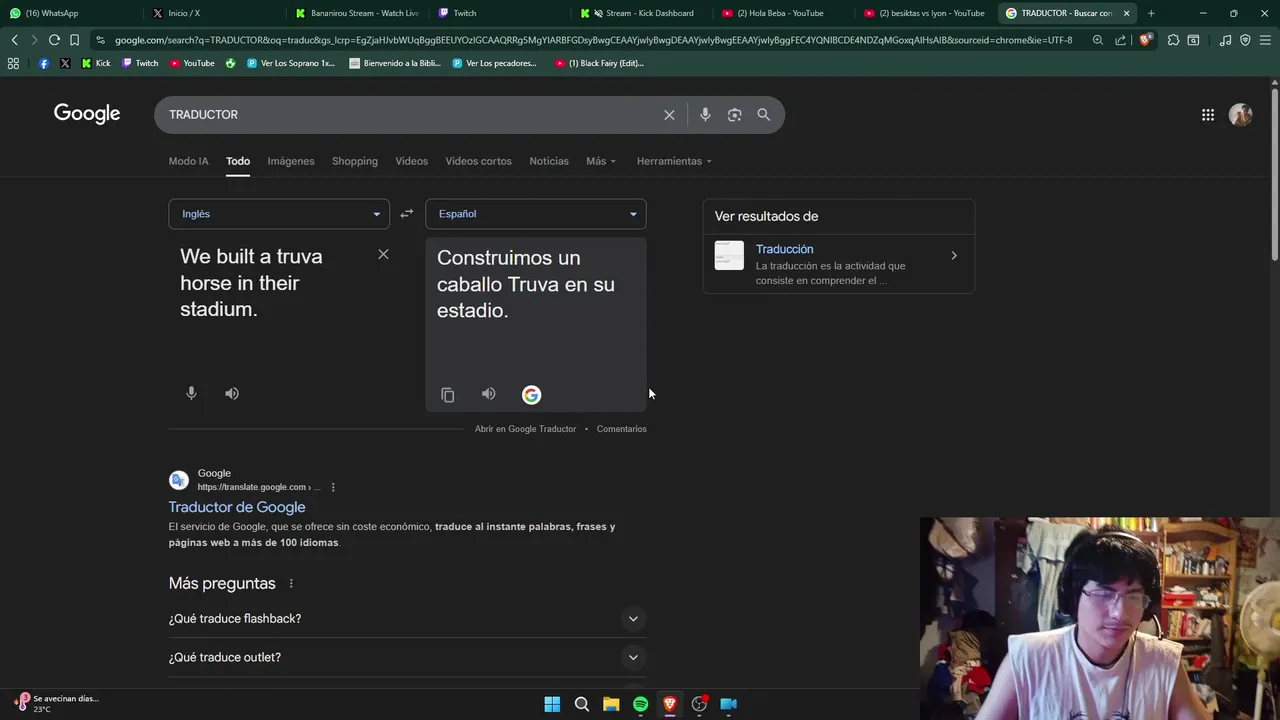Switch to the Hola Beba - YouTube tab

(x=786, y=13)
